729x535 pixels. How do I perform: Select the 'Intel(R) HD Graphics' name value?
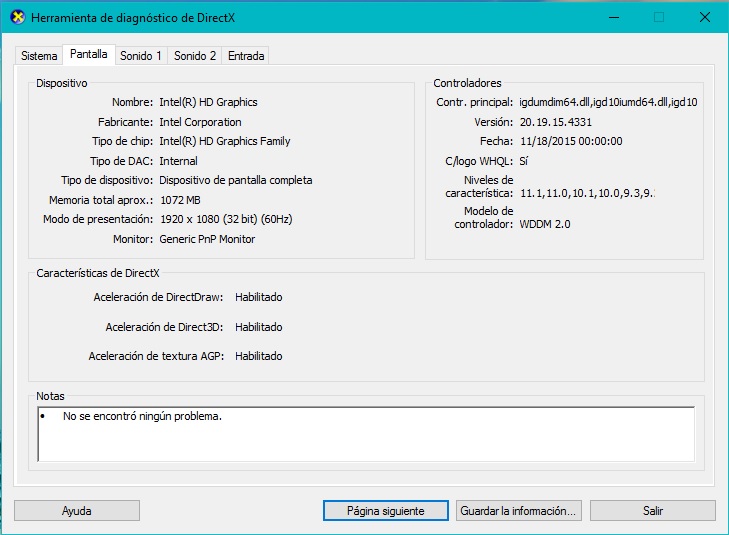click(x=208, y=102)
